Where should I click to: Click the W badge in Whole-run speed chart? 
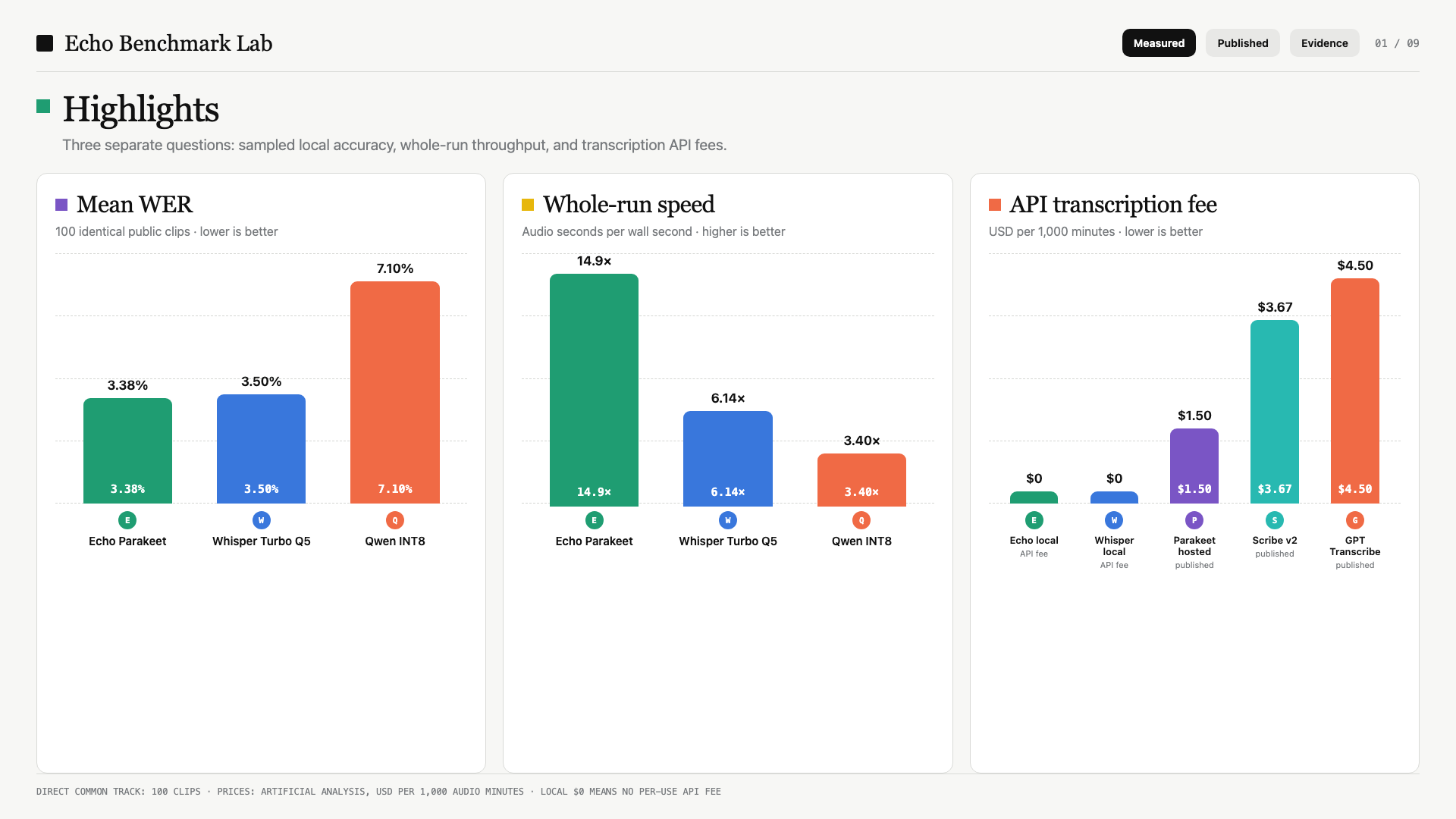728,520
